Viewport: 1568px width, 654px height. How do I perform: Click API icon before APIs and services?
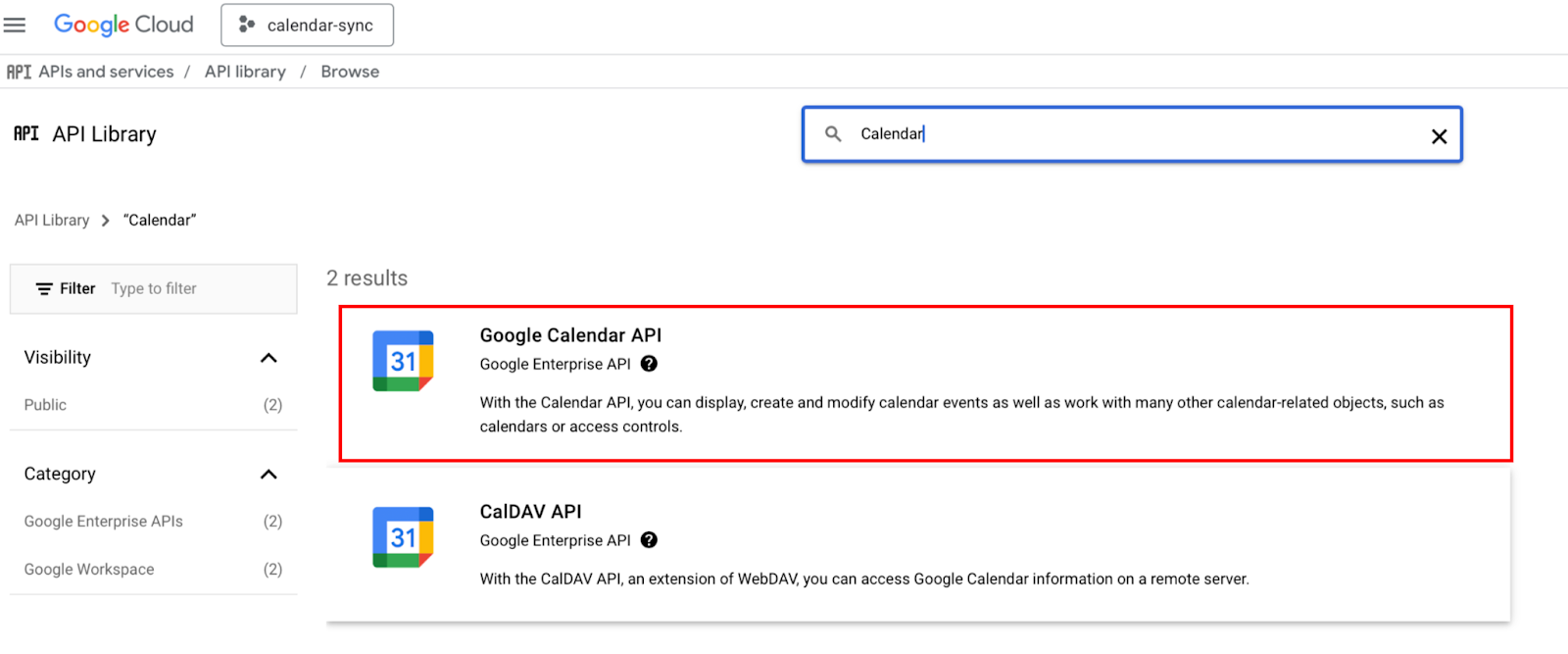(19, 72)
